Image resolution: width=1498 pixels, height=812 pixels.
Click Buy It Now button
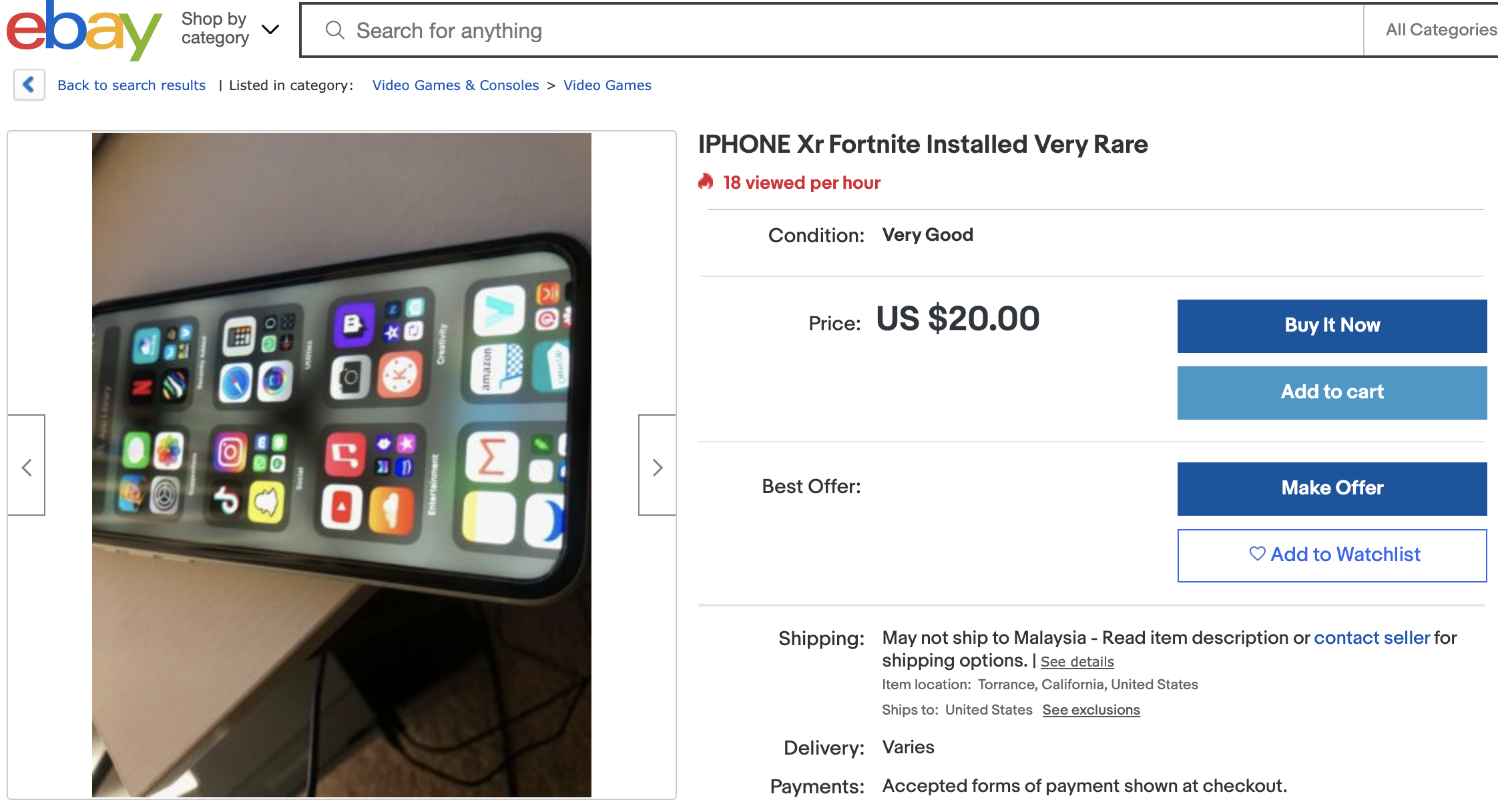(1332, 326)
